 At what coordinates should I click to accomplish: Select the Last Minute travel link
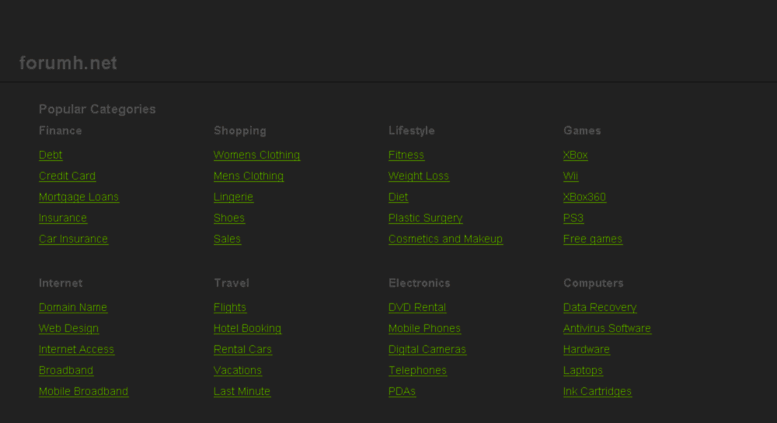coord(242,391)
